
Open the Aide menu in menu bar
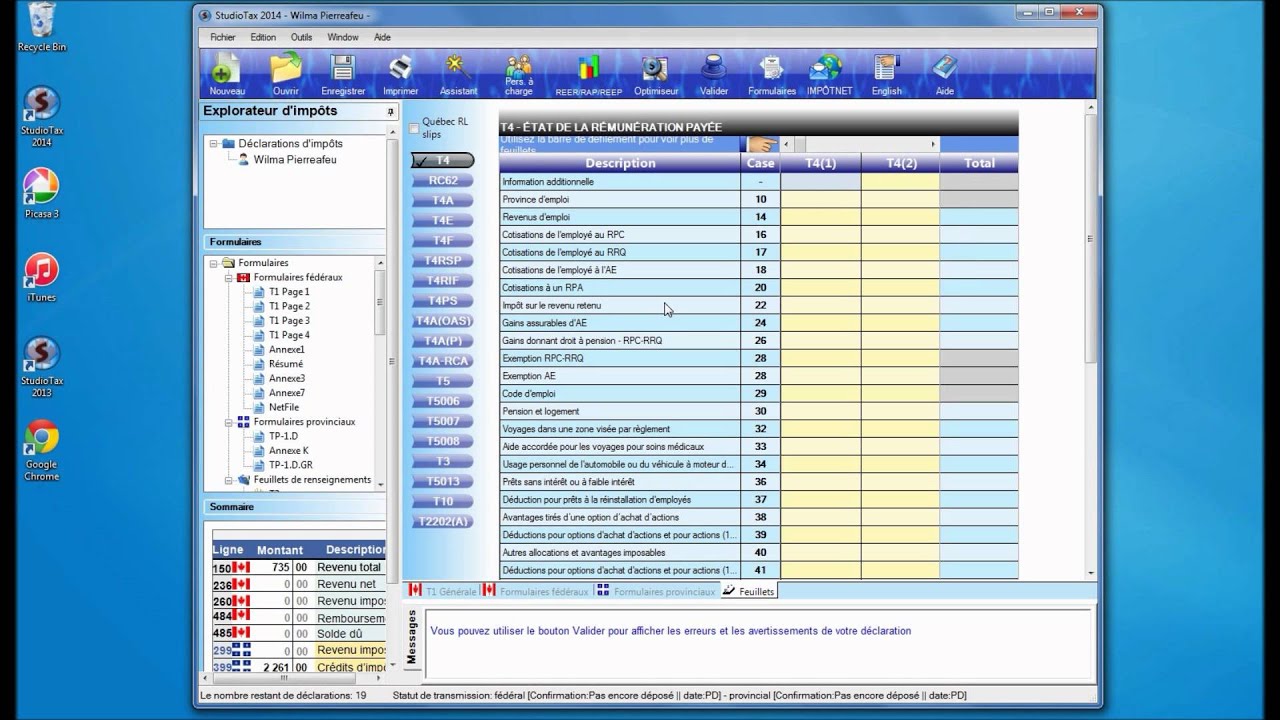(382, 37)
